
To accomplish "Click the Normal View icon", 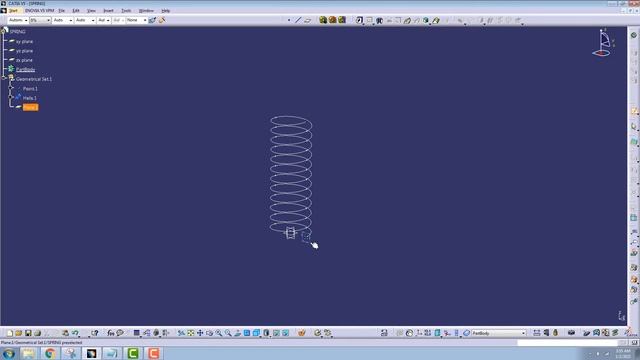I will point(238,333).
